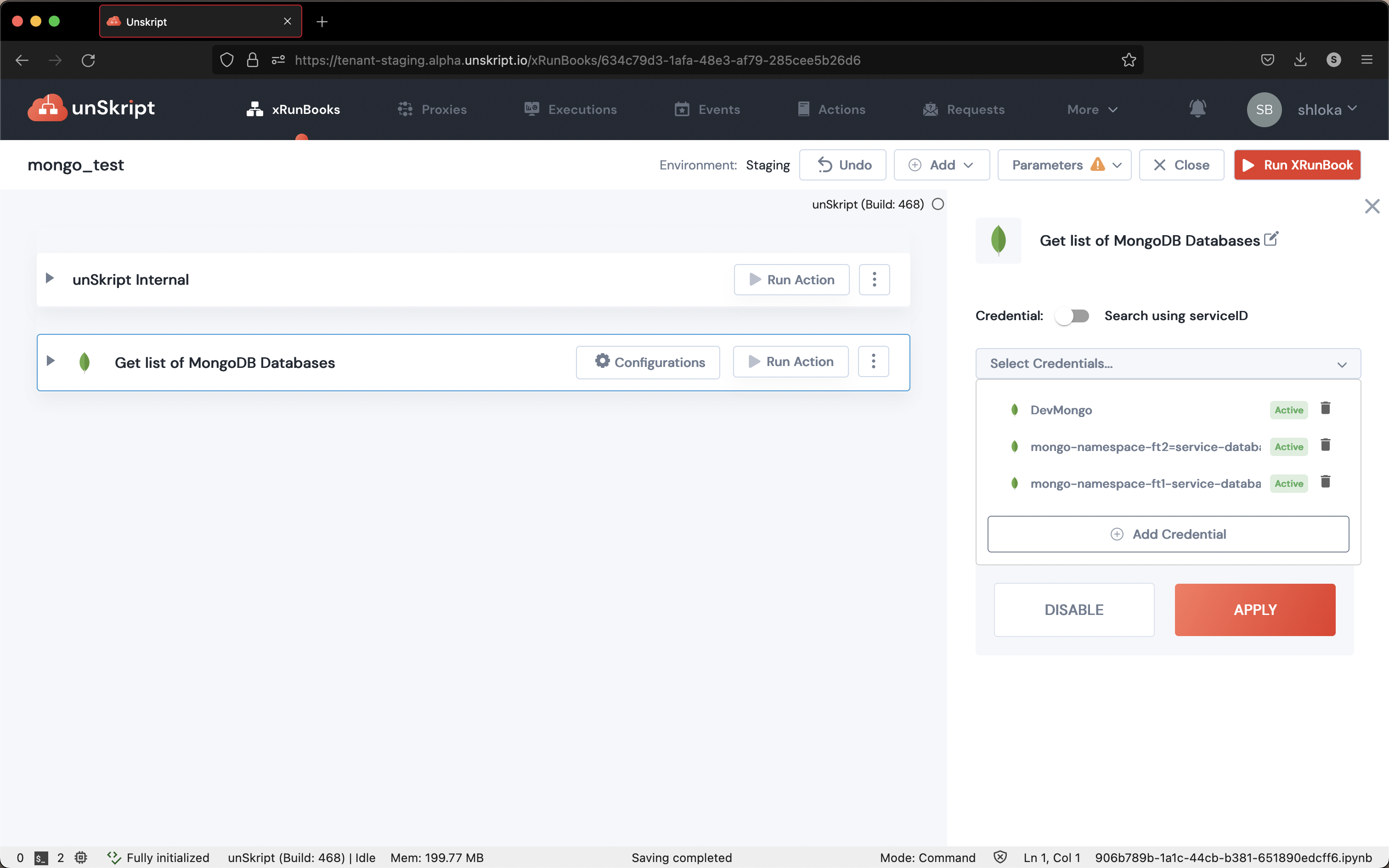Go to Requests tab
This screenshot has width=1389, height=868.
tap(964, 109)
